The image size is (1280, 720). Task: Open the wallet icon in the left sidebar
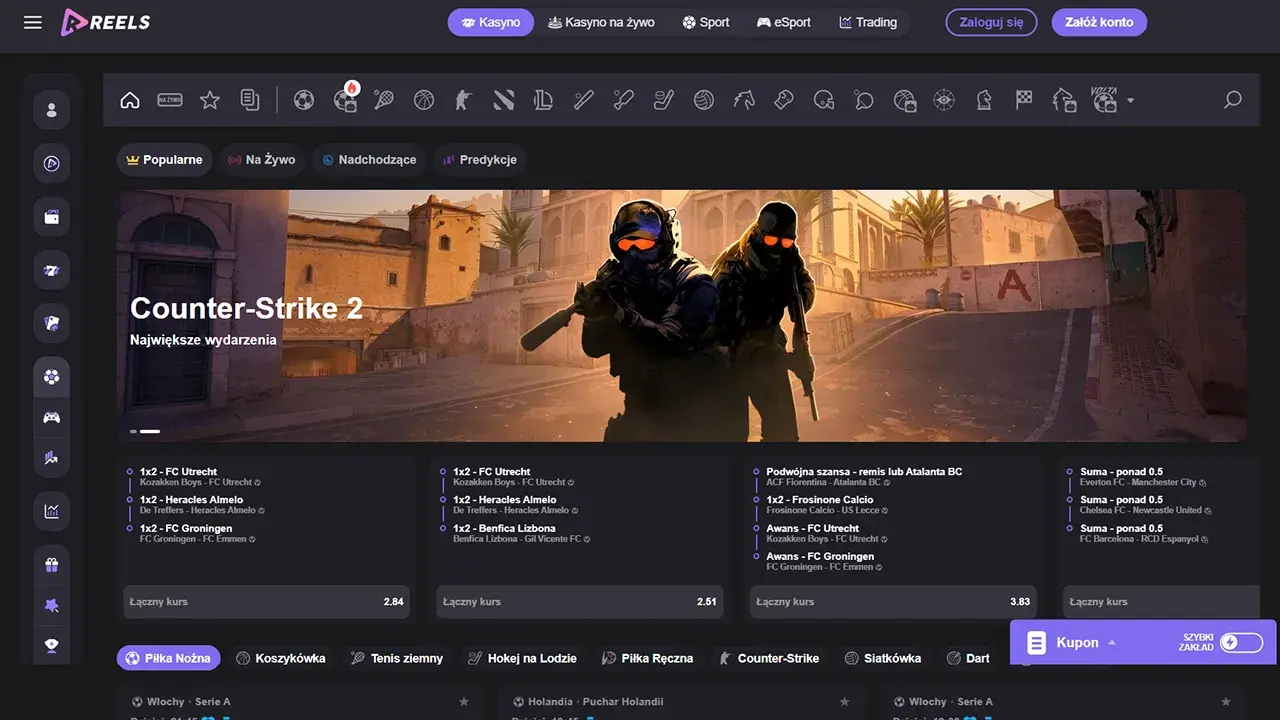click(x=52, y=217)
